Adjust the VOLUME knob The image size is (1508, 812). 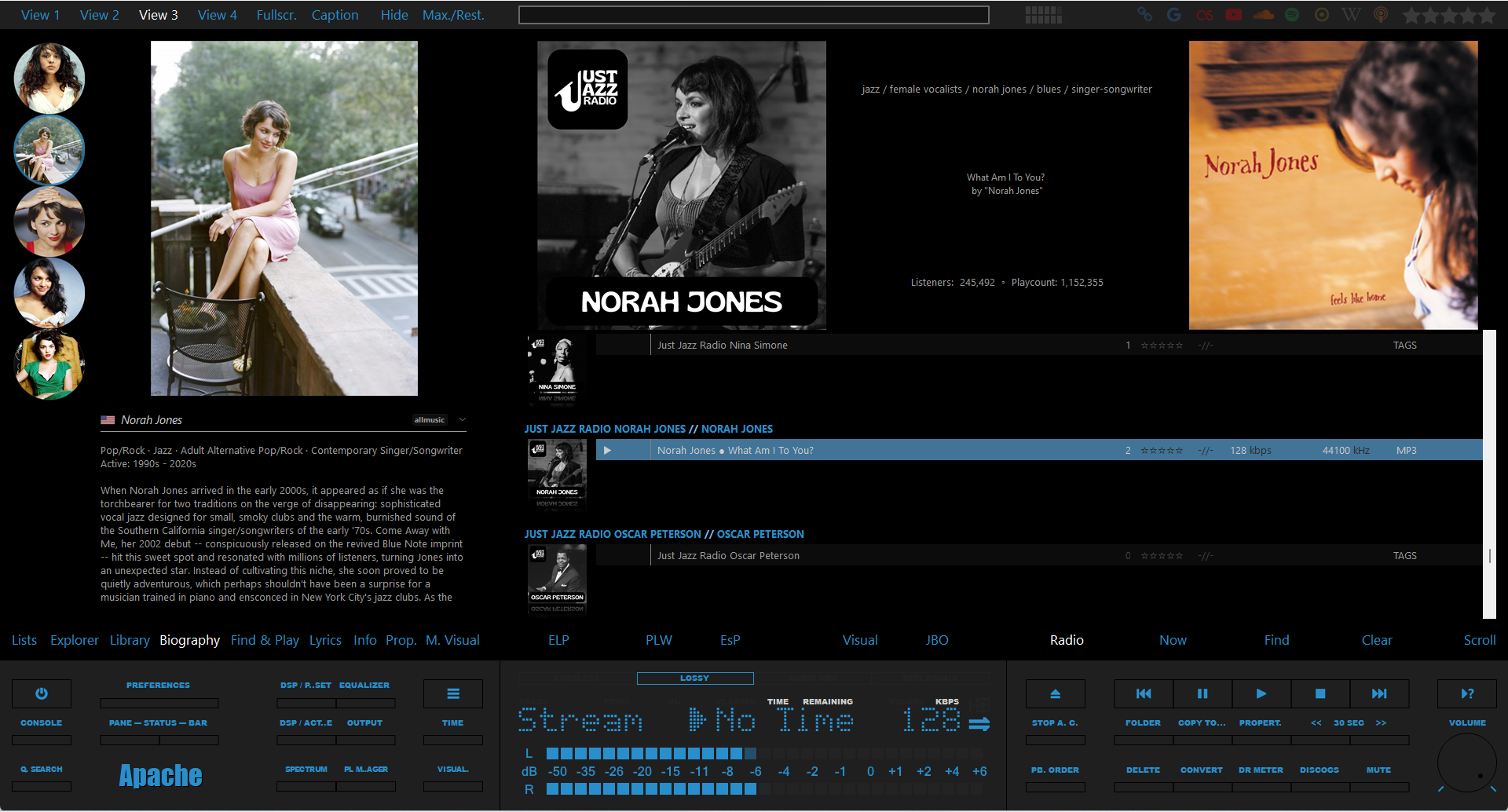1467,762
